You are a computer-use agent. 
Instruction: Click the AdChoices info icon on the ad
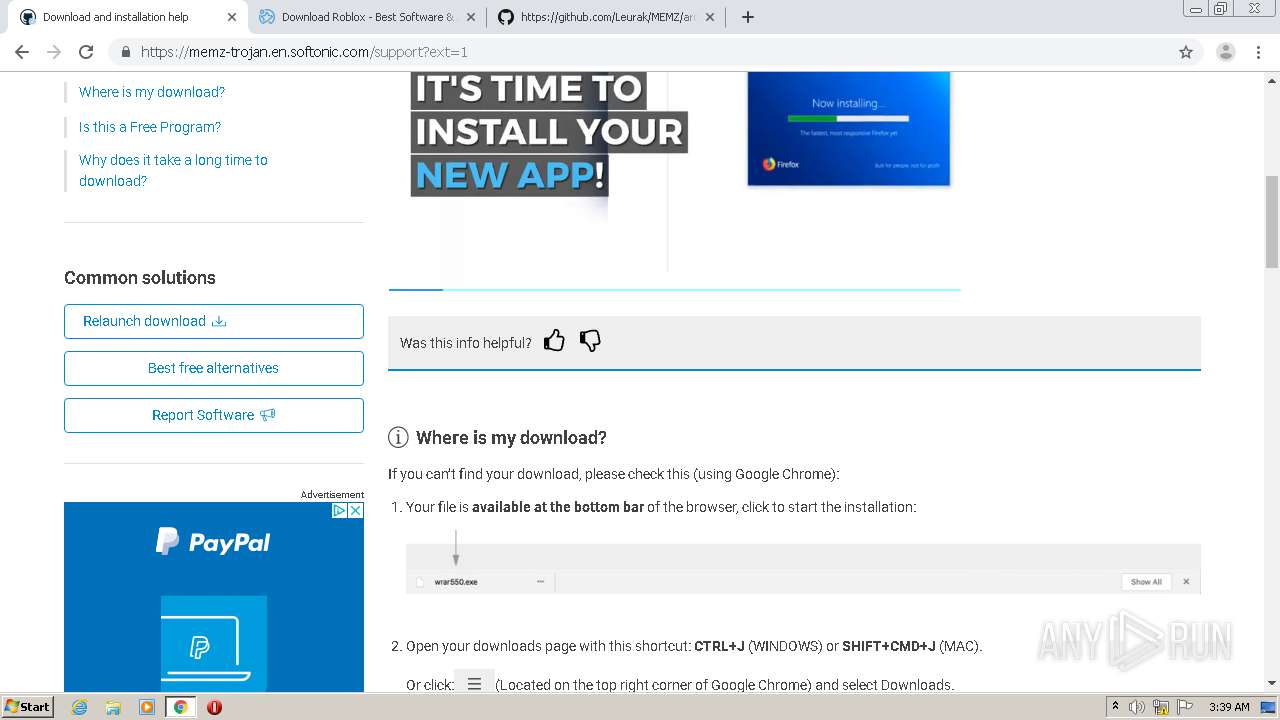339,510
